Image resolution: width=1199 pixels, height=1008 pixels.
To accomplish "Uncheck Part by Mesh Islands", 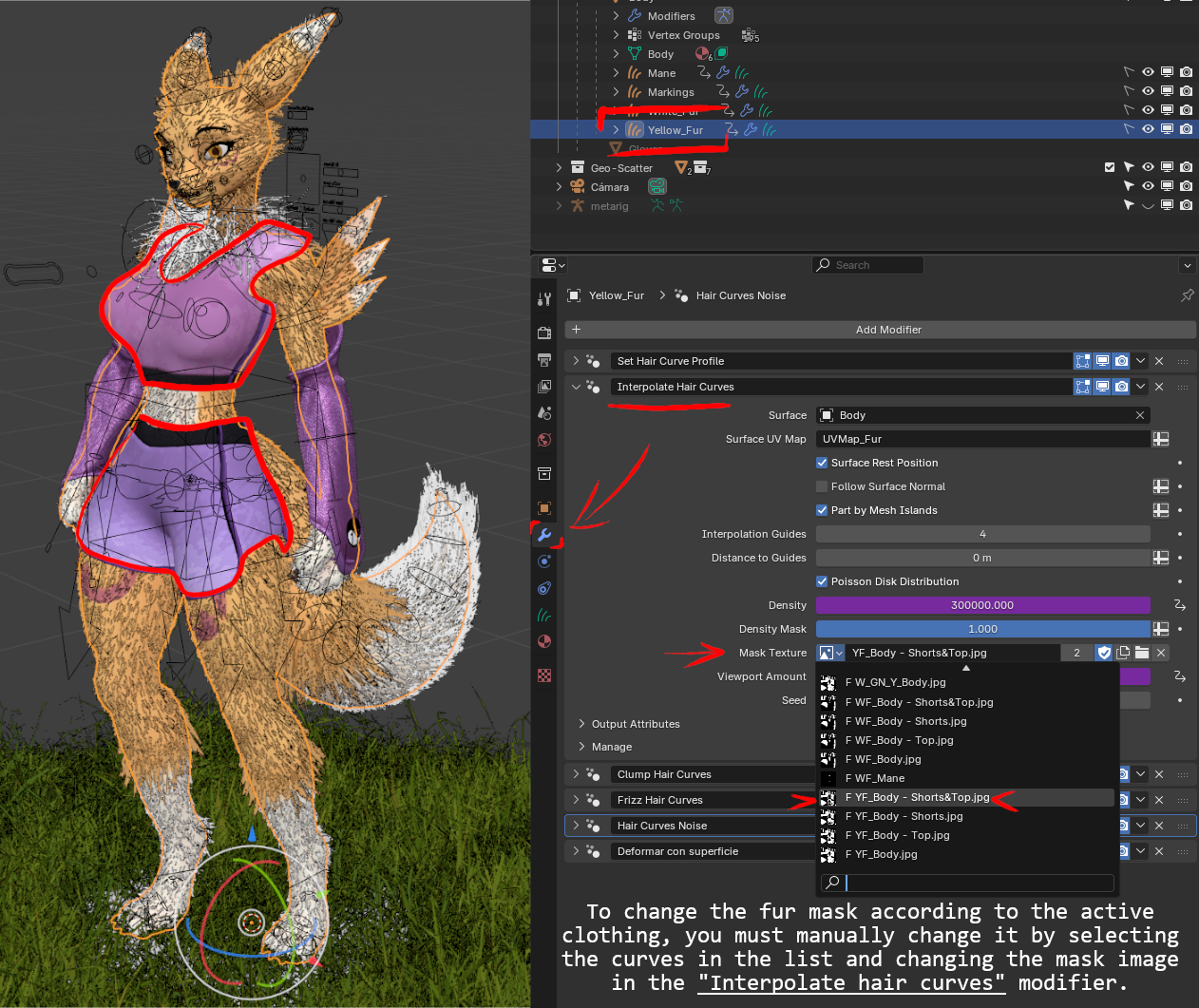I will pyautogui.click(x=822, y=510).
